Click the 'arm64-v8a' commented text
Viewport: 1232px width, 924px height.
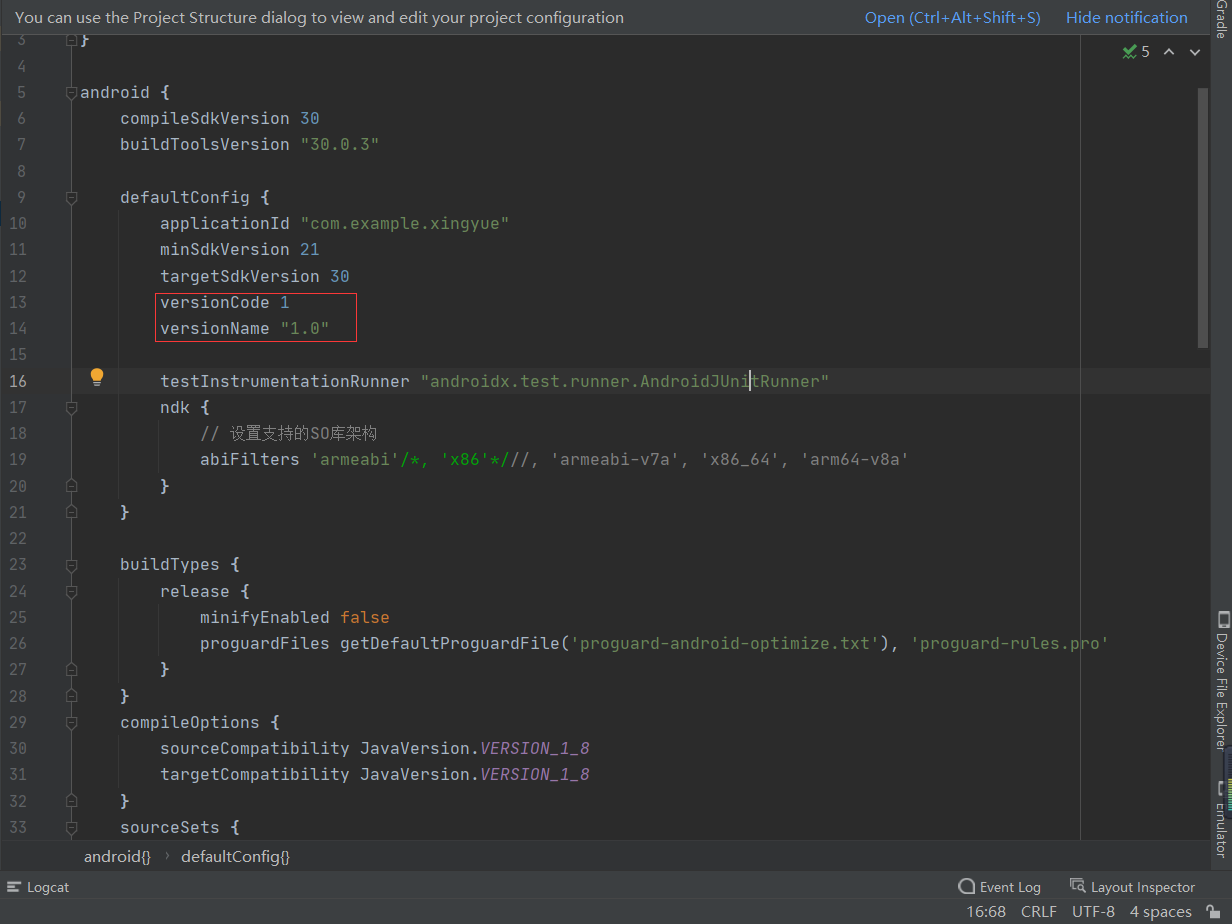click(854, 460)
